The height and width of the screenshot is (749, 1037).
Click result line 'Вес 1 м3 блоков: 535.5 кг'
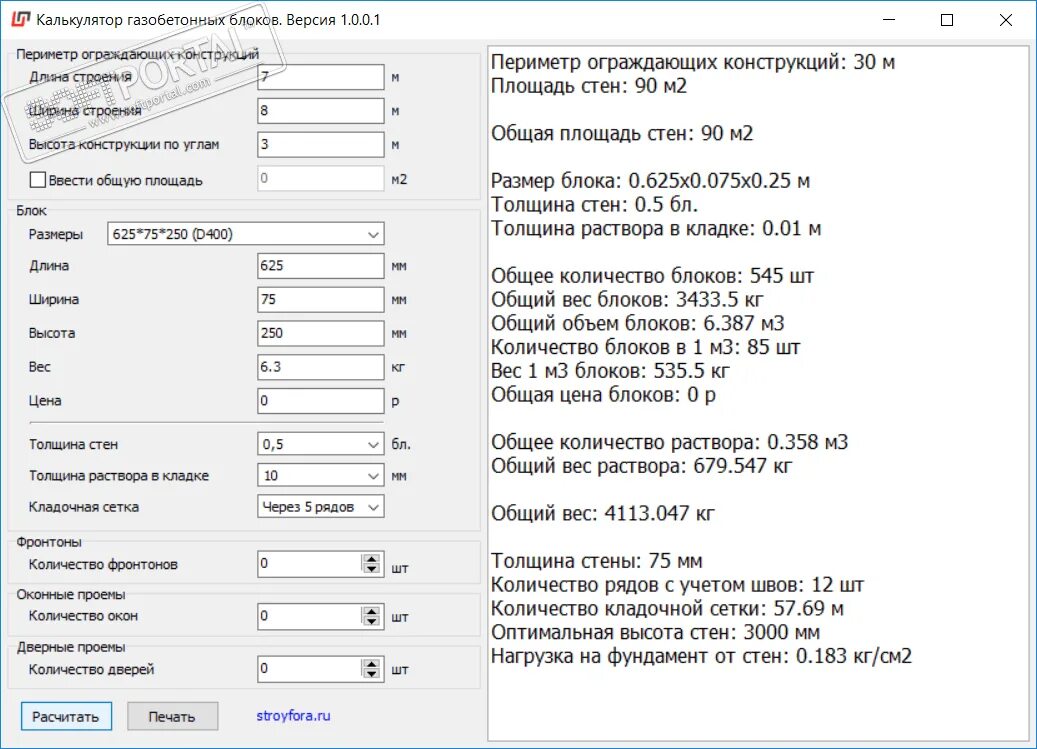coord(610,371)
